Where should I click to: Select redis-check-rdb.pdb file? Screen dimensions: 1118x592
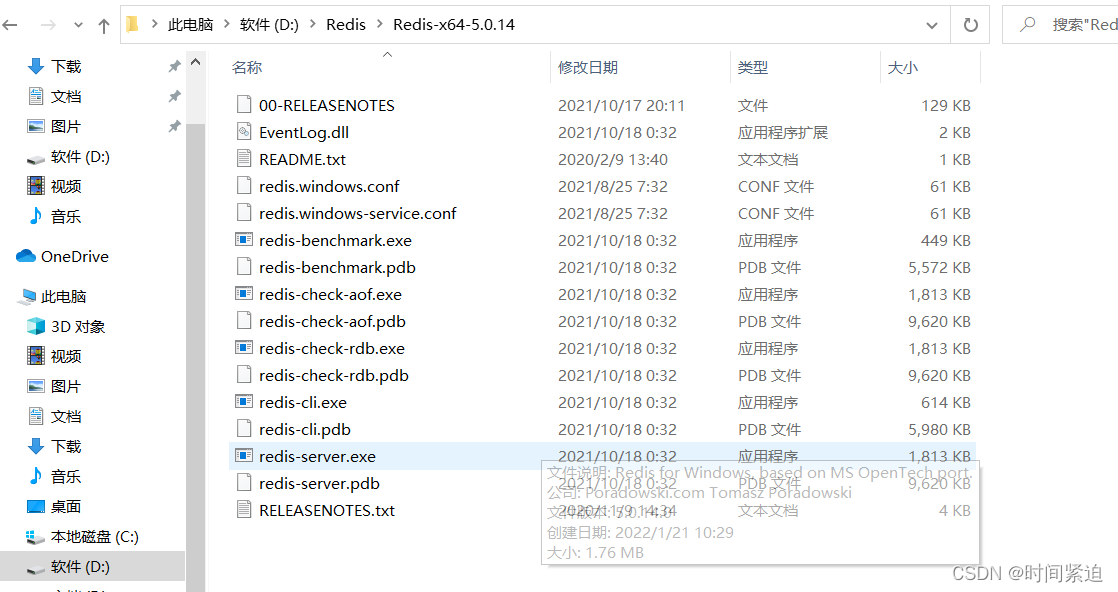(x=334, y=375)
